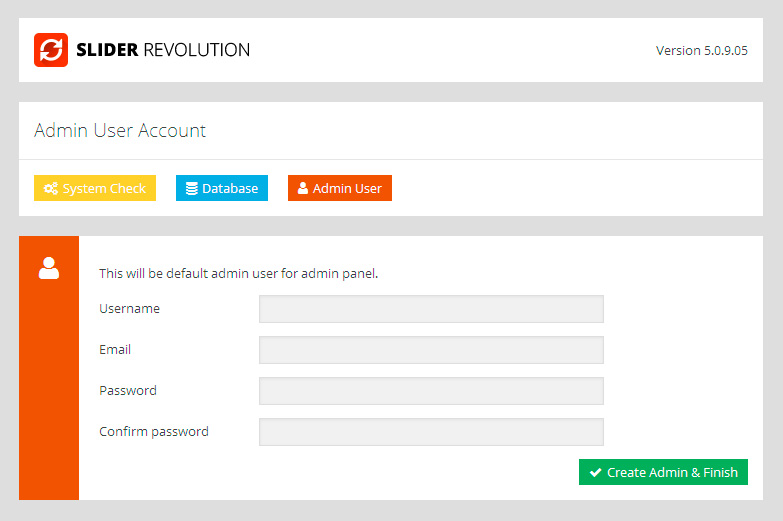Click into the Email text box

point(431,350)
